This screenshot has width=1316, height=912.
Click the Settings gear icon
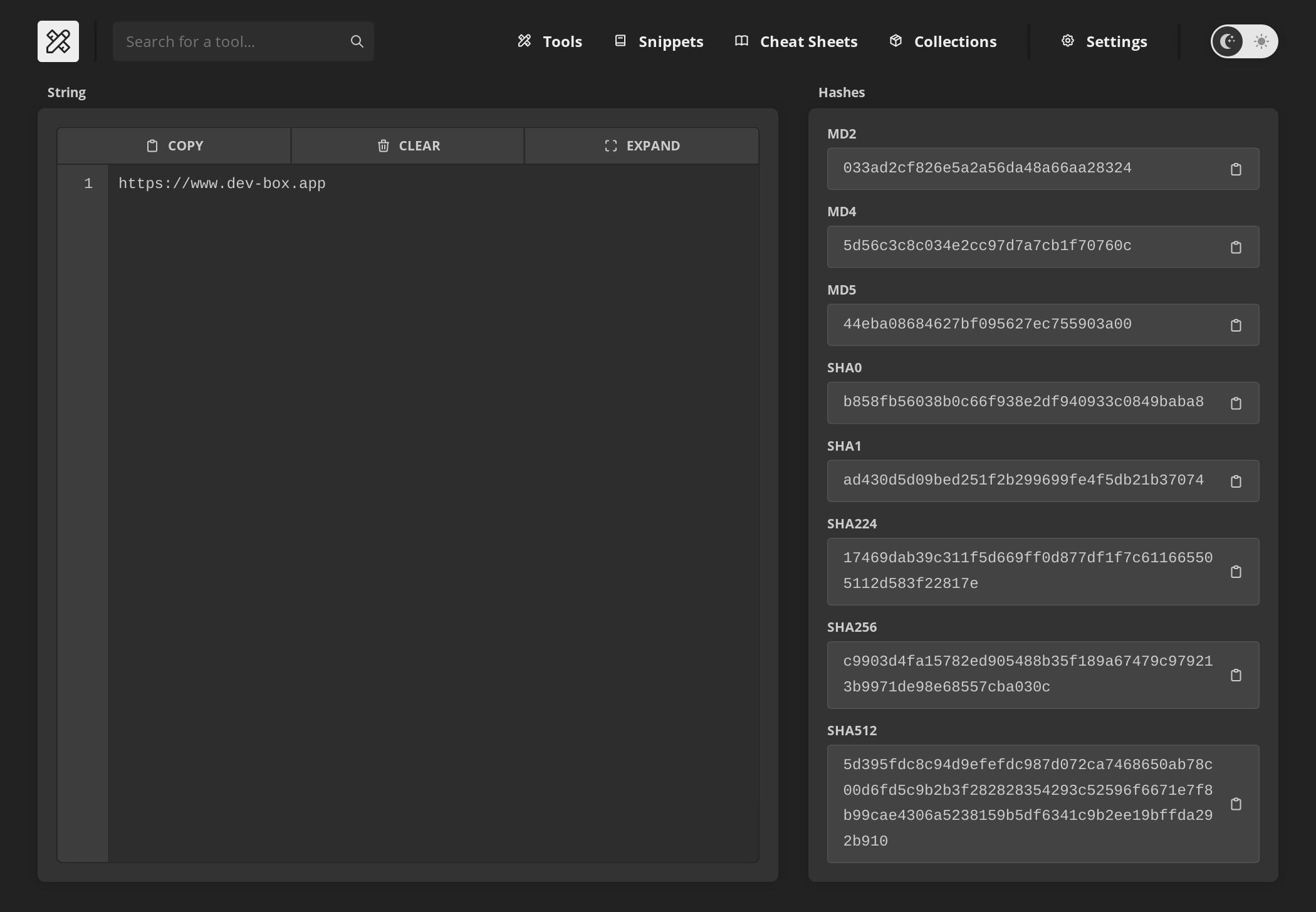click(x=1068, y=41)
